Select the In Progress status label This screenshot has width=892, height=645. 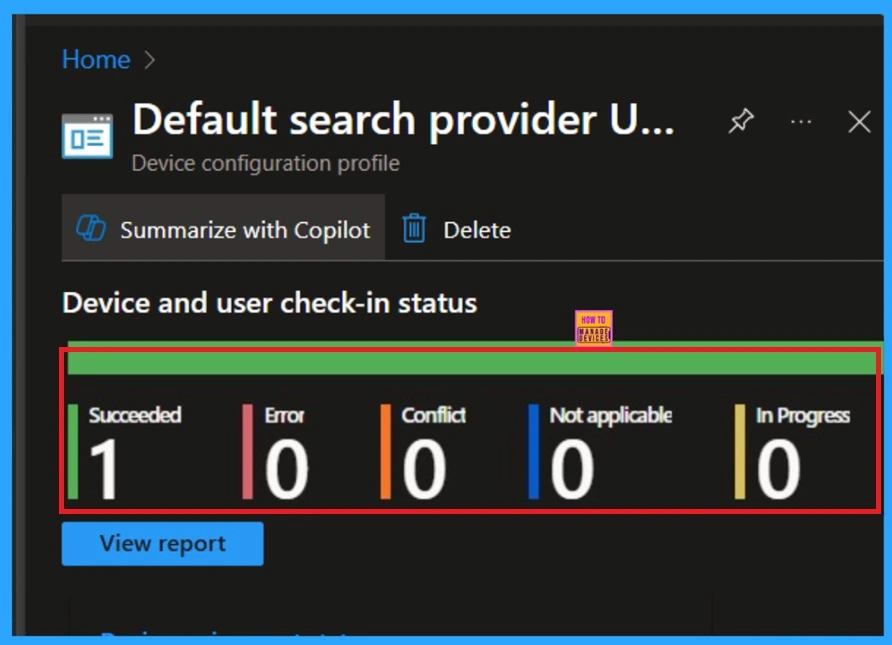coord(803,416)
